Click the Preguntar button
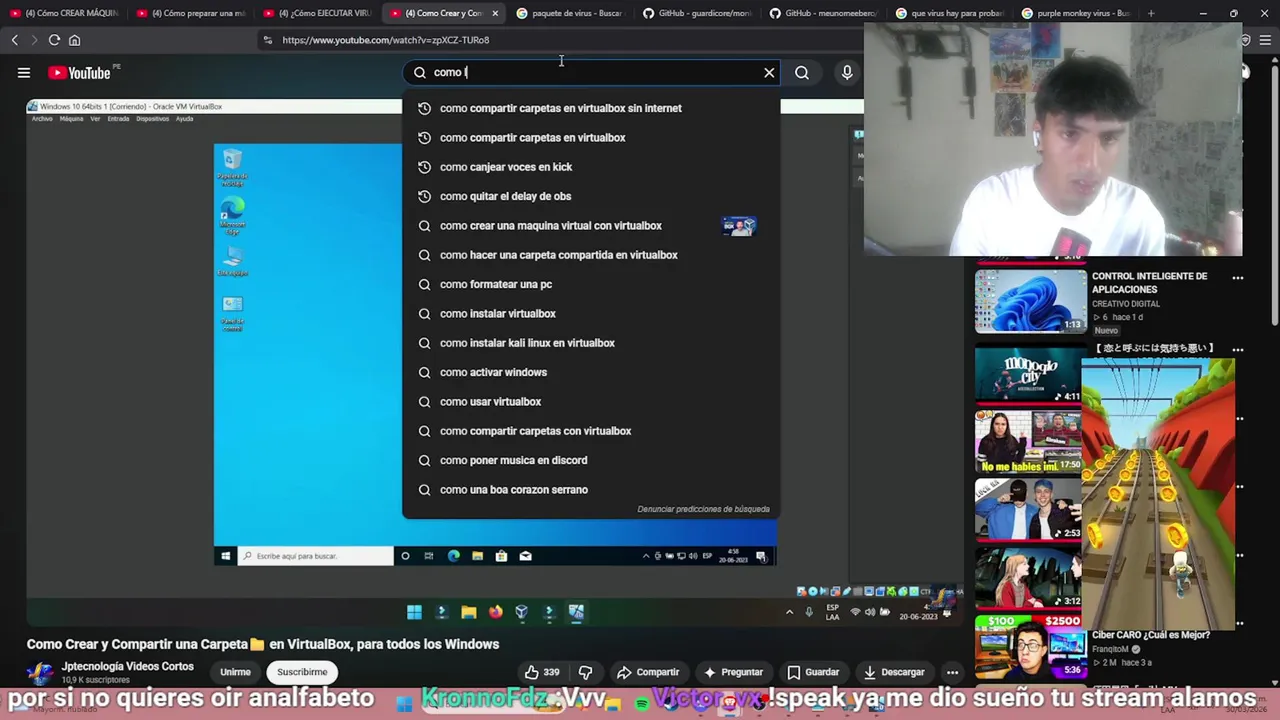Viewport: 1280px width, 720px height. tap(733, 672)
